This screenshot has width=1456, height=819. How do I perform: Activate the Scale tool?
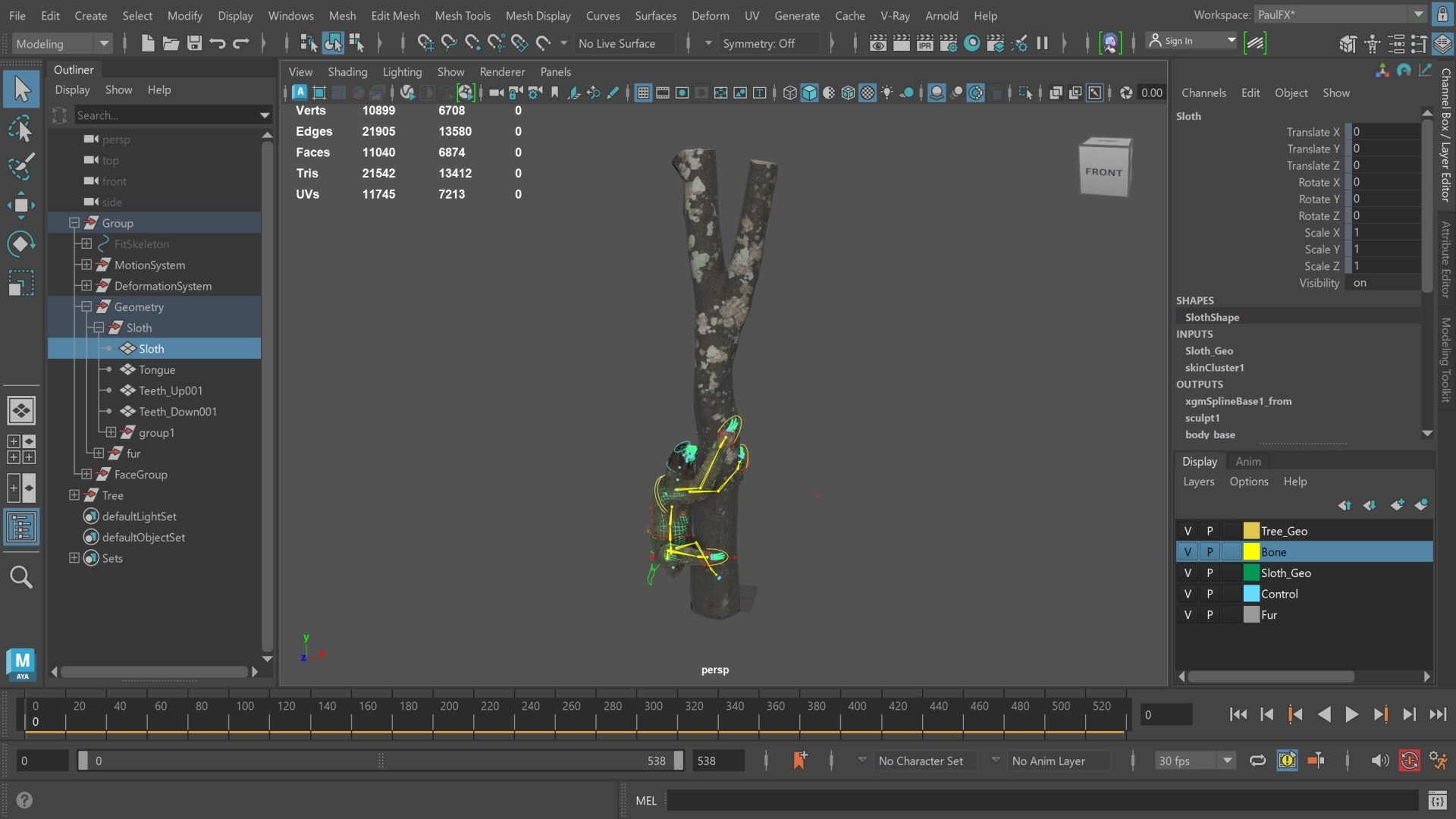[x=20, y=283]
